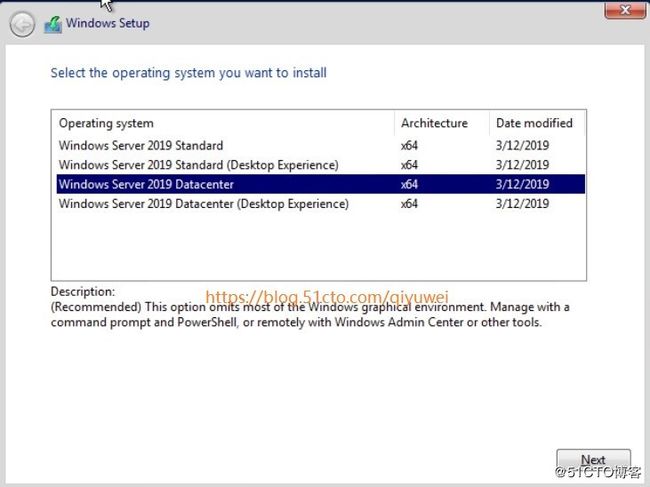
Task: Open the blog.51cto.com/qiyuwei link
Action: [x=327, y=297]
